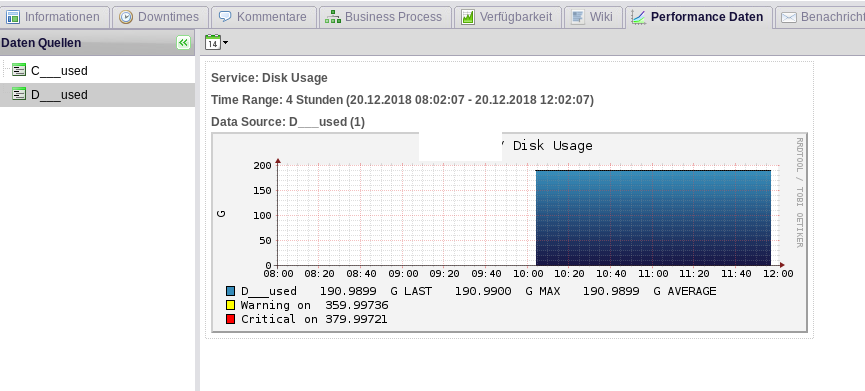This screenshot has height=391, width=865.
Task: Click the C___used data source icon
Action: 19,70
